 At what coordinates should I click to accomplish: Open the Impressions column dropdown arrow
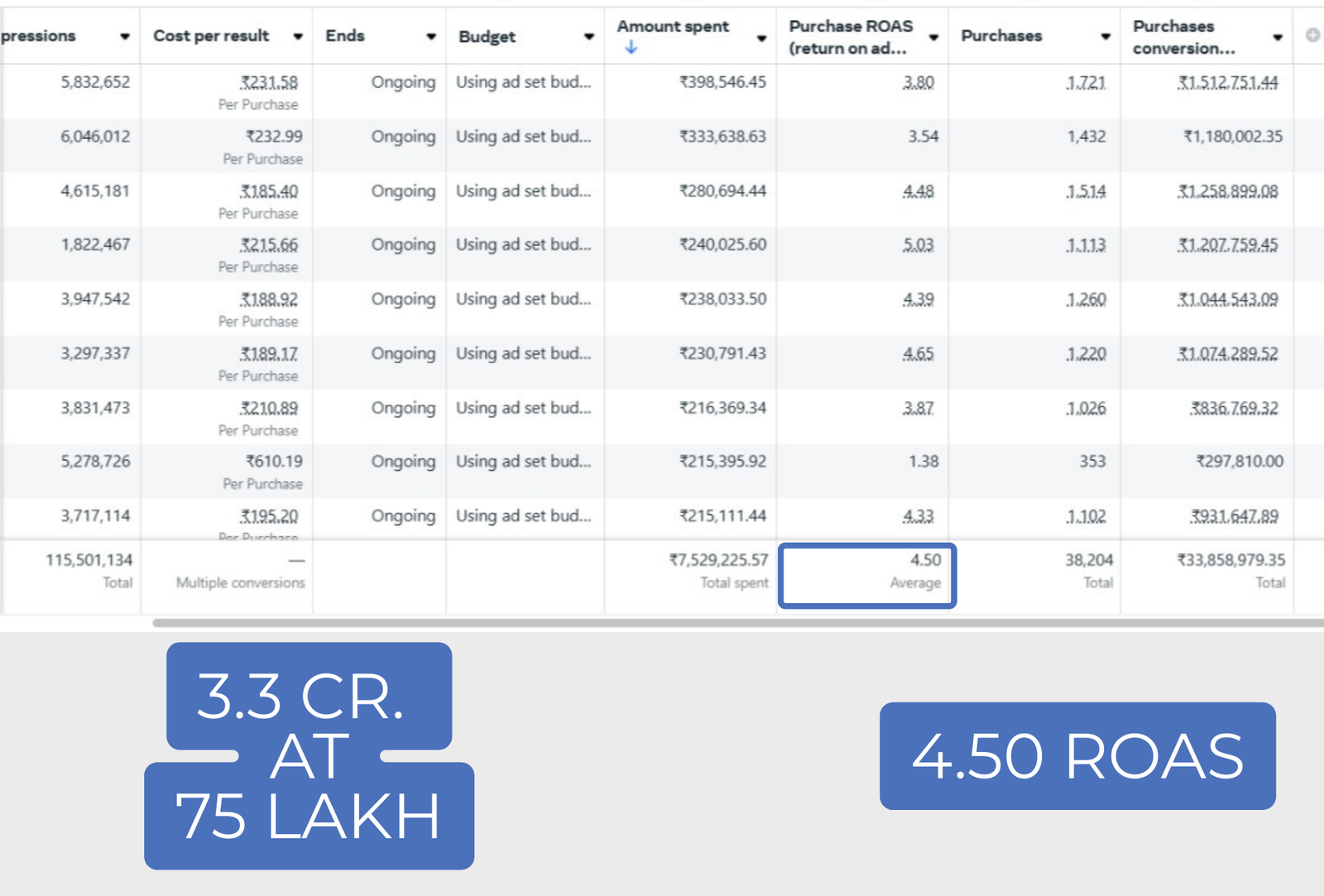(x=125, y=36)
